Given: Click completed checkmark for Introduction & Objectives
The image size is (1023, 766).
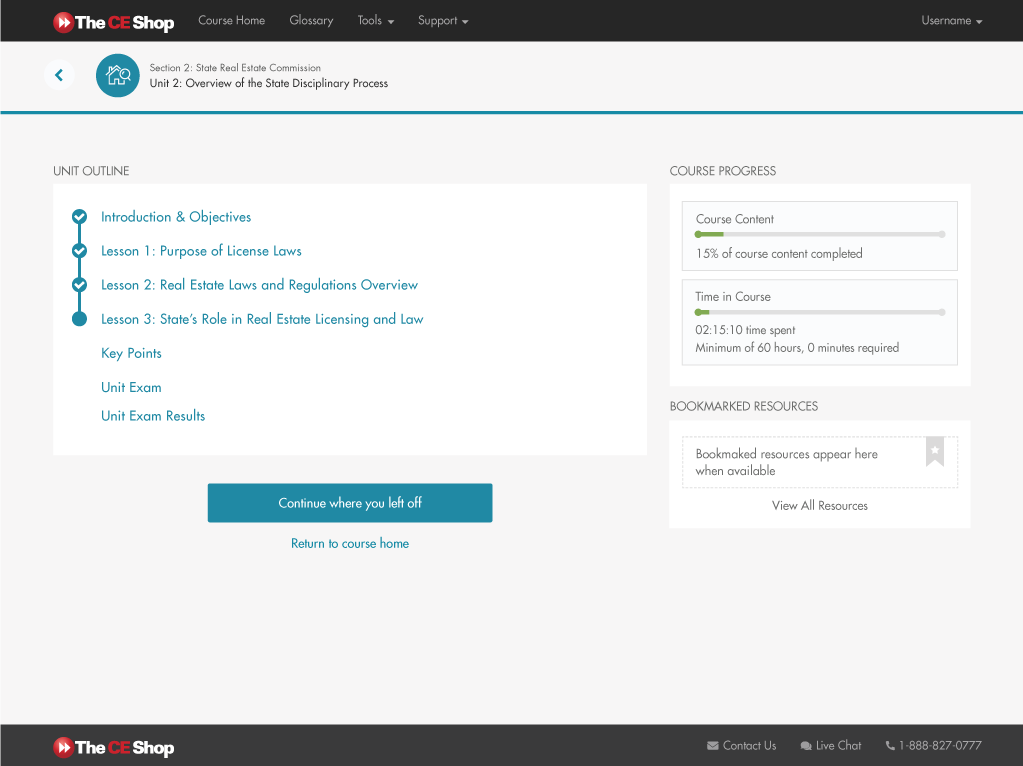Looking at the screenshot, I should point(80,217).
